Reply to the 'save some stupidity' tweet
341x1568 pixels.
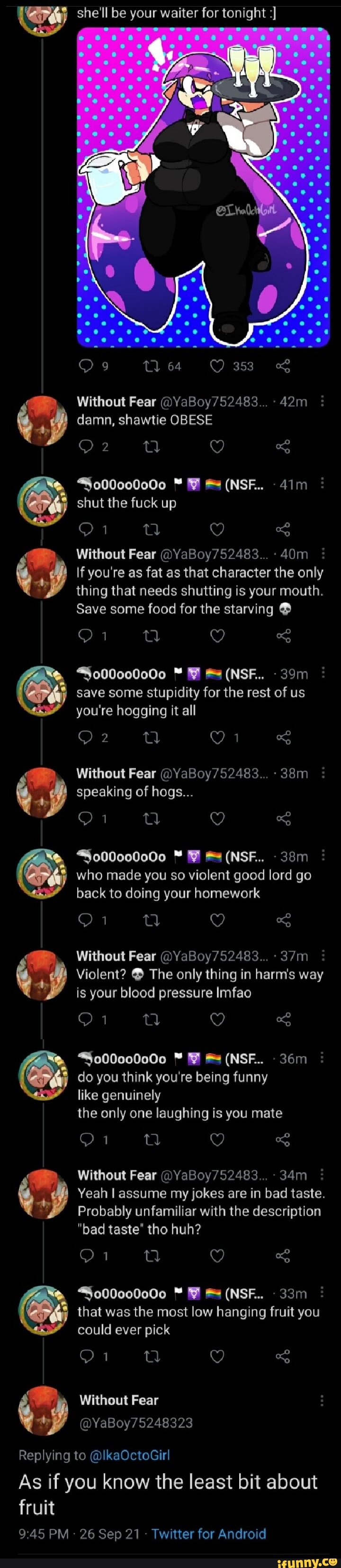86,738
